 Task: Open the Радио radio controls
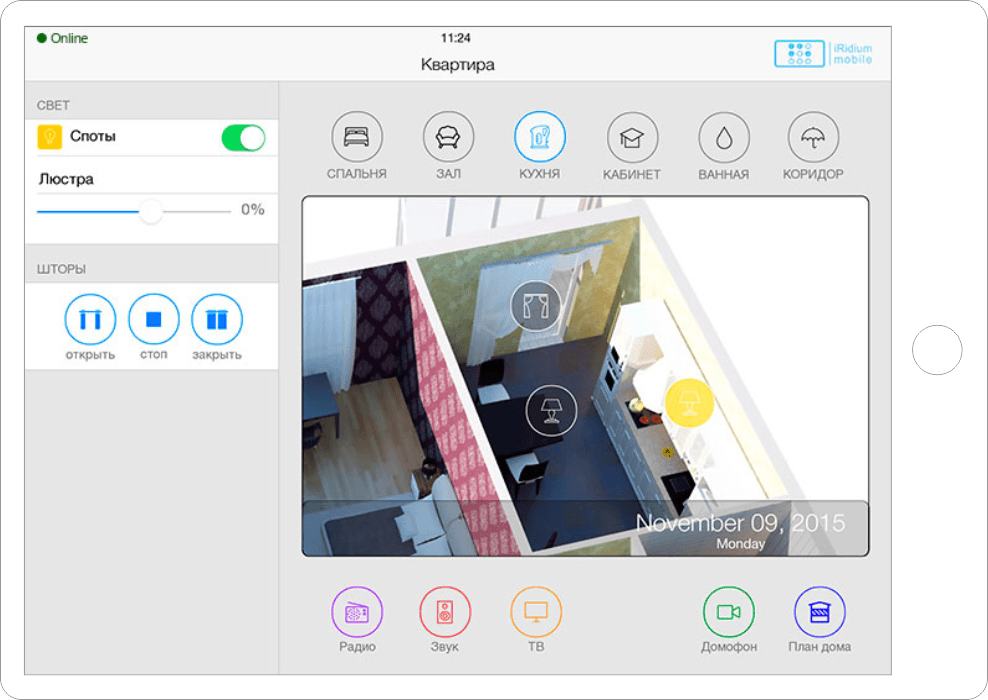(357, 613)
